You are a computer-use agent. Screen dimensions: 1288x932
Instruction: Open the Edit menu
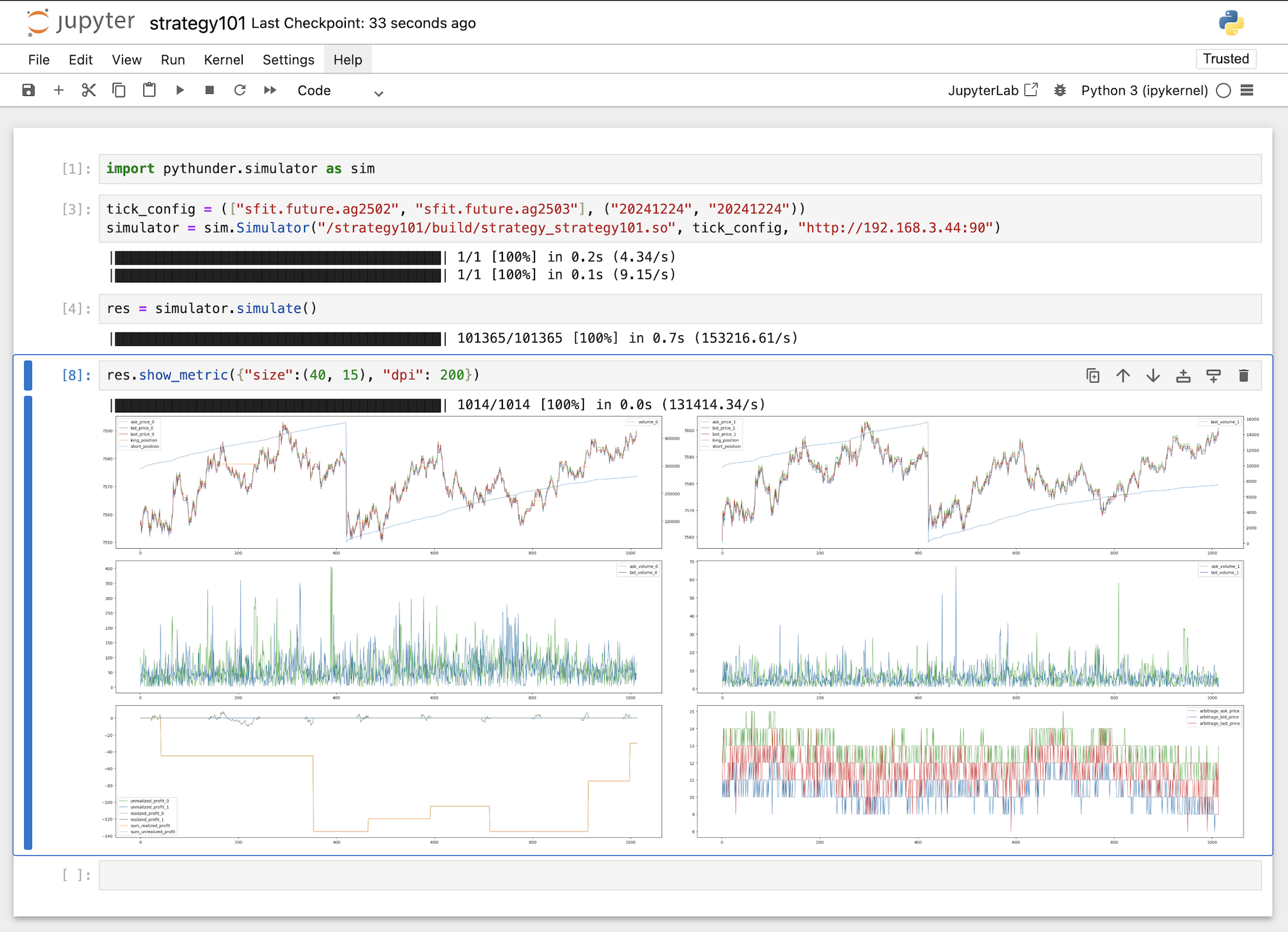80,59
